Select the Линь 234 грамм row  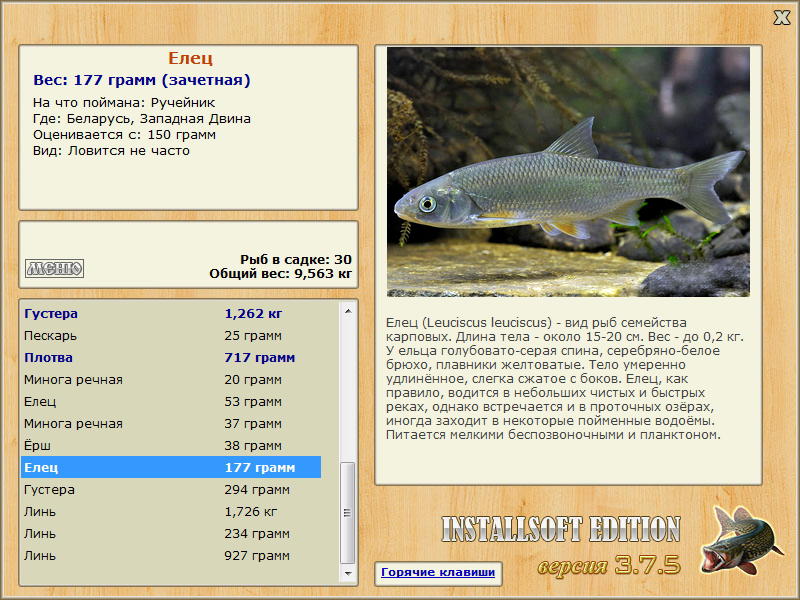click(x=171, y=533)
